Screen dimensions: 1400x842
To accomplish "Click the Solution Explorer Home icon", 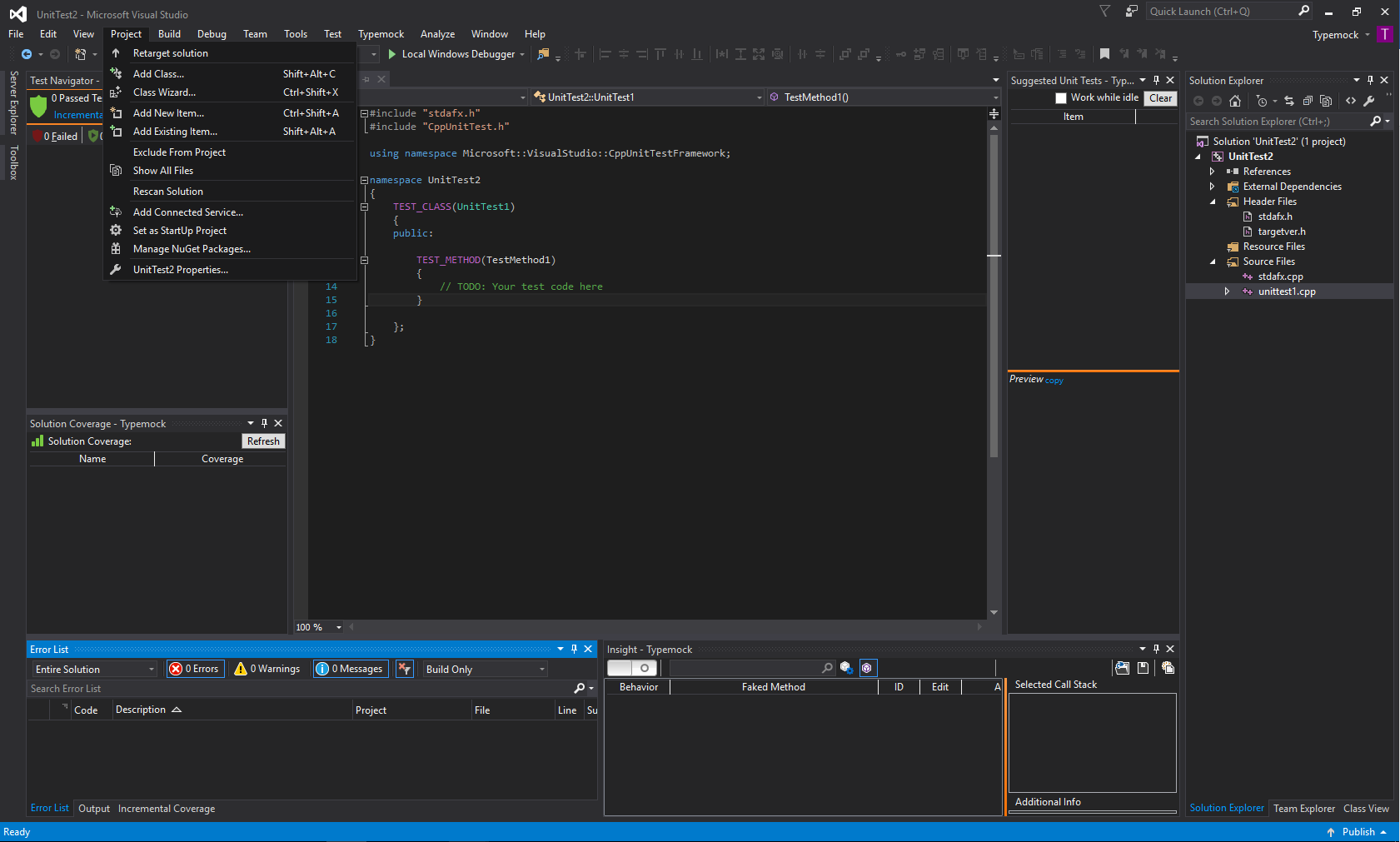I will point(1235,101).
